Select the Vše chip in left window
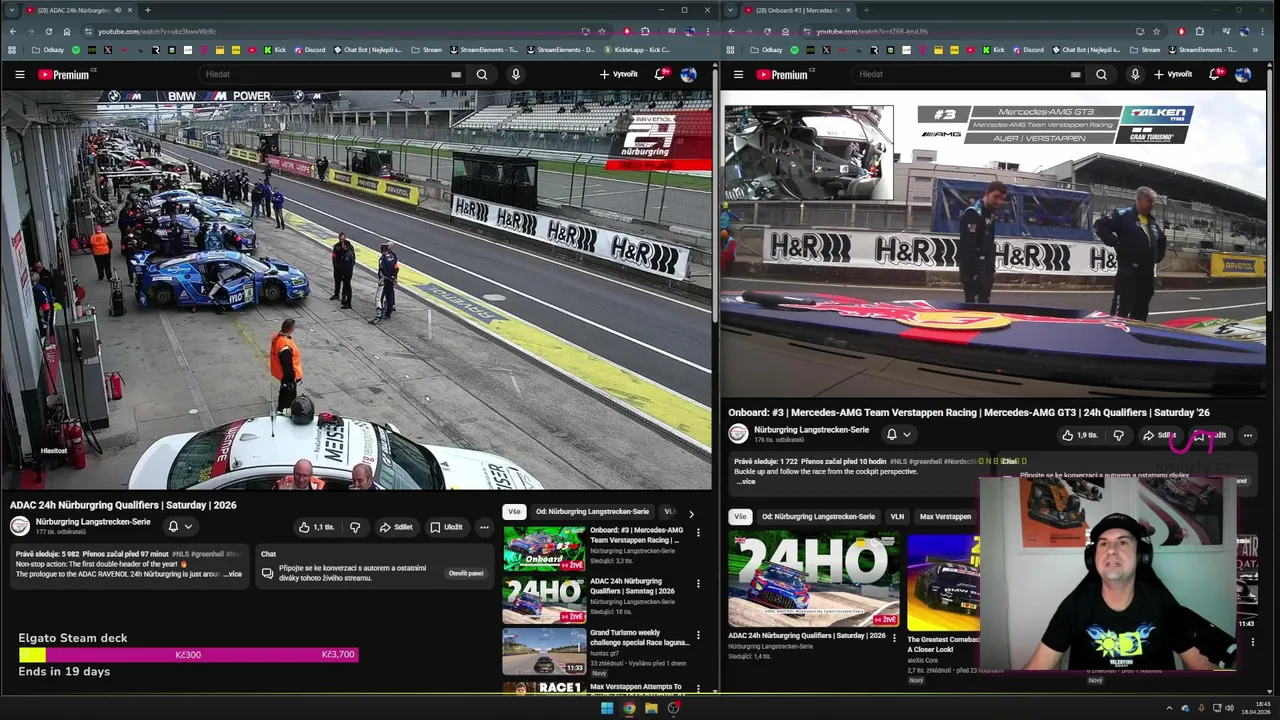1280x720 pixels. (514, 512)
